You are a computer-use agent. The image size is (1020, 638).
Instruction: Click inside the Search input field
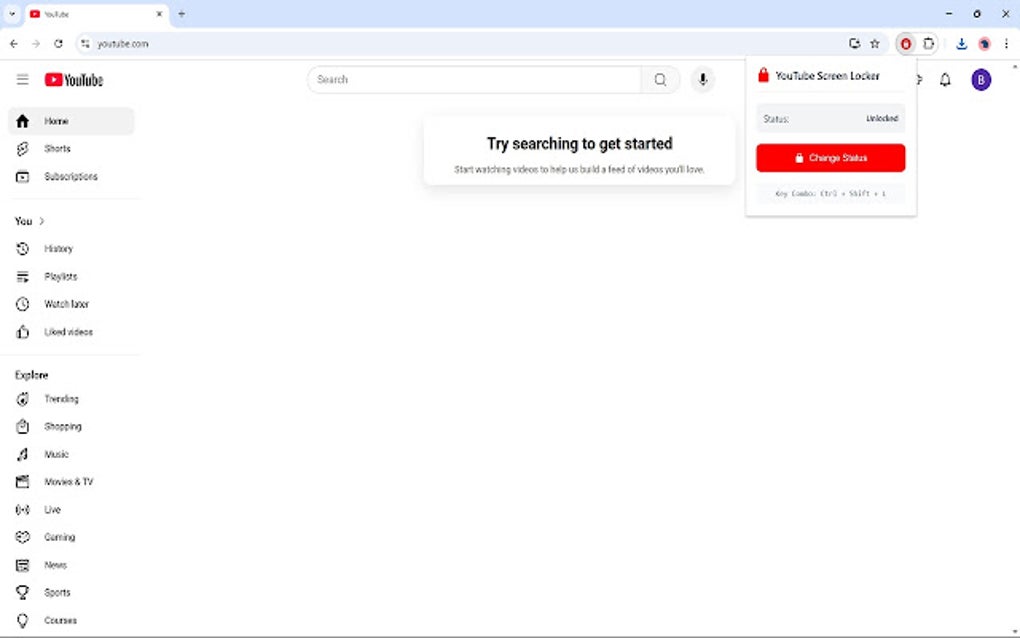pyautogui.click(x=470, y=79)
